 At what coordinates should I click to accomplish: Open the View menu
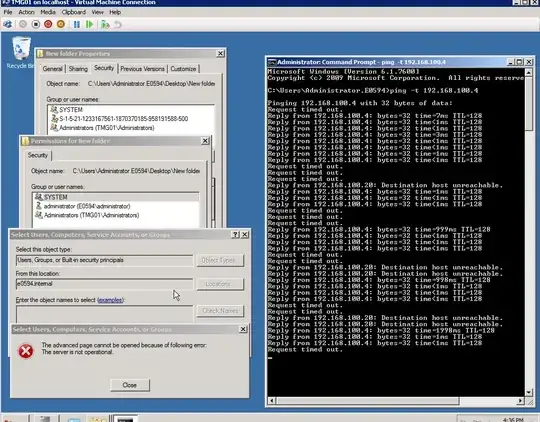pos(97,12)
